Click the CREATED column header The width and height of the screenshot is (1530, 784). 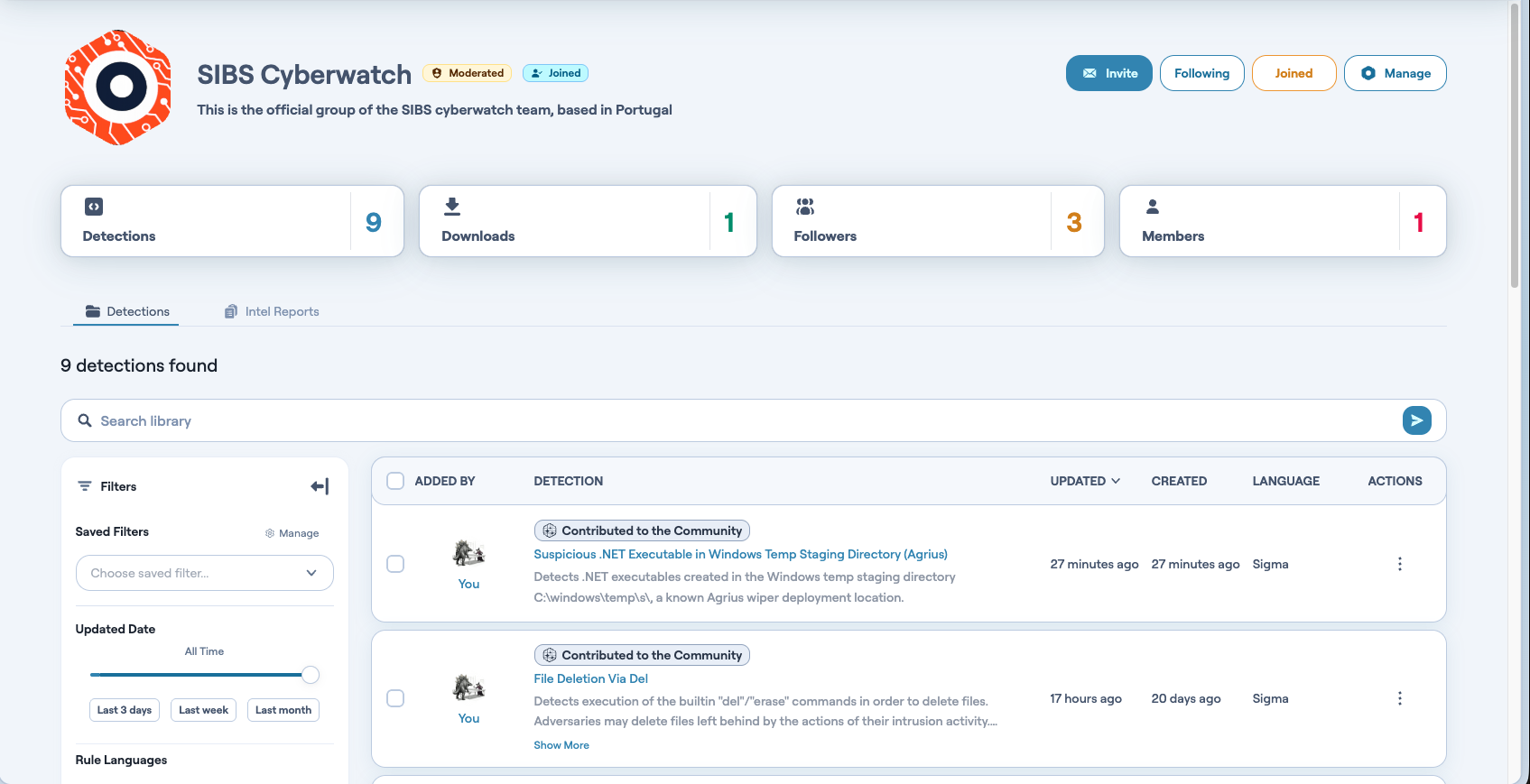click(1179, 481)
